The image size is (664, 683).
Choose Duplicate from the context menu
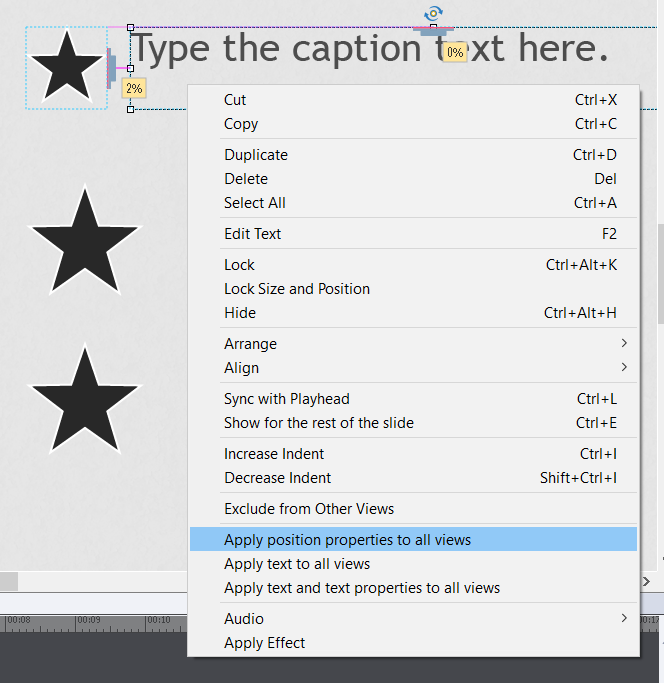256,155
